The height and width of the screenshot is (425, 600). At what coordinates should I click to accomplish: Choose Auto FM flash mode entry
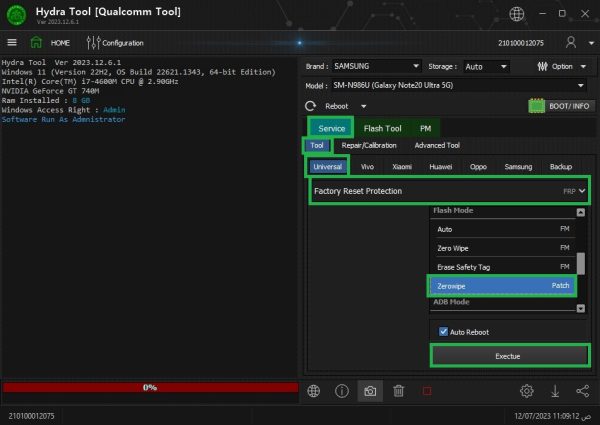(503, 229)
